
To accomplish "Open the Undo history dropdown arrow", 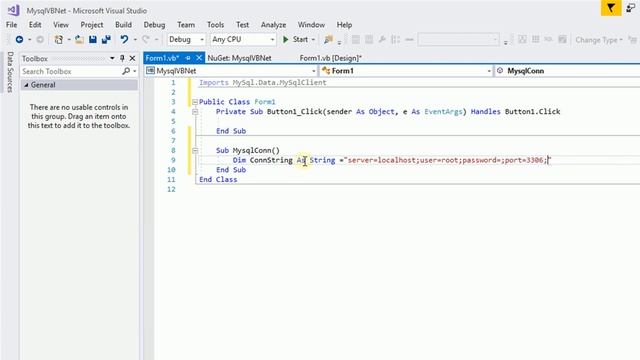I will tap(135, 40).
